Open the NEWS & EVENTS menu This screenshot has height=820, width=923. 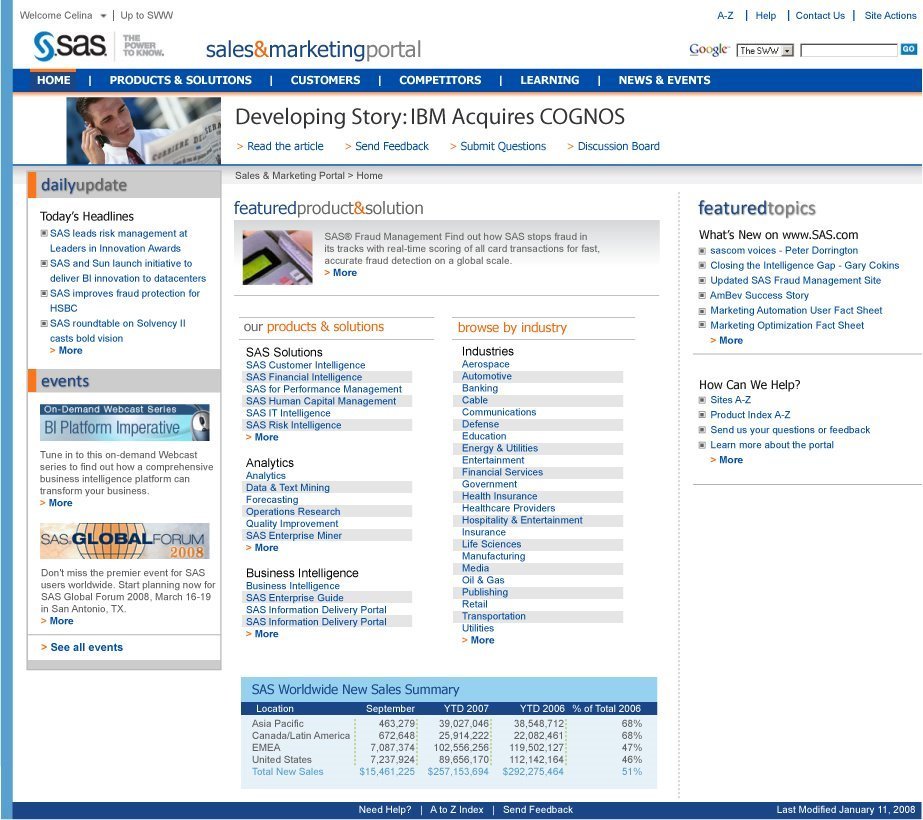[664, 80]
